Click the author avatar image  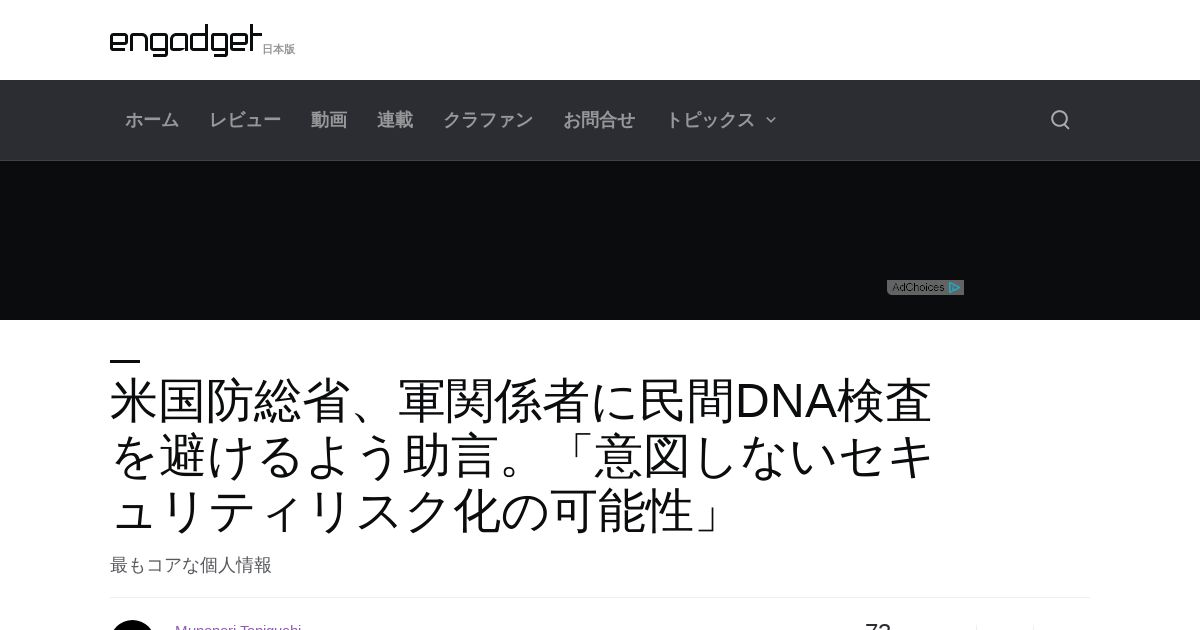[132, 626]
